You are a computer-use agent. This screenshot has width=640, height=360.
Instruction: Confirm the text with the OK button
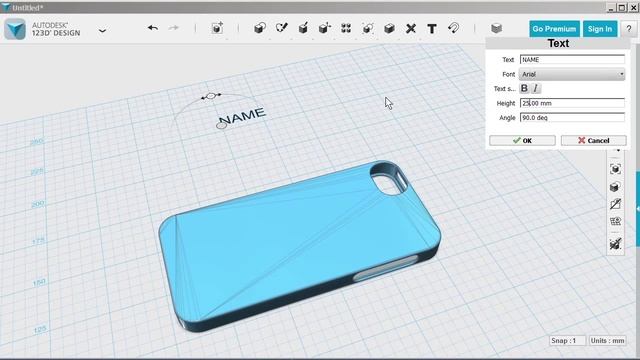(x=522, y=140)
